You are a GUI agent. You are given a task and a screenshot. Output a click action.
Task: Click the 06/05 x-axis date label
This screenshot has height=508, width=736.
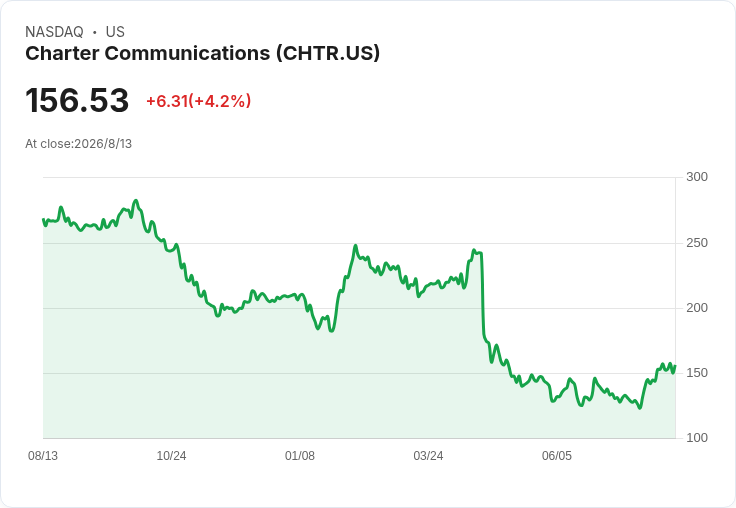tap(557, 455)
